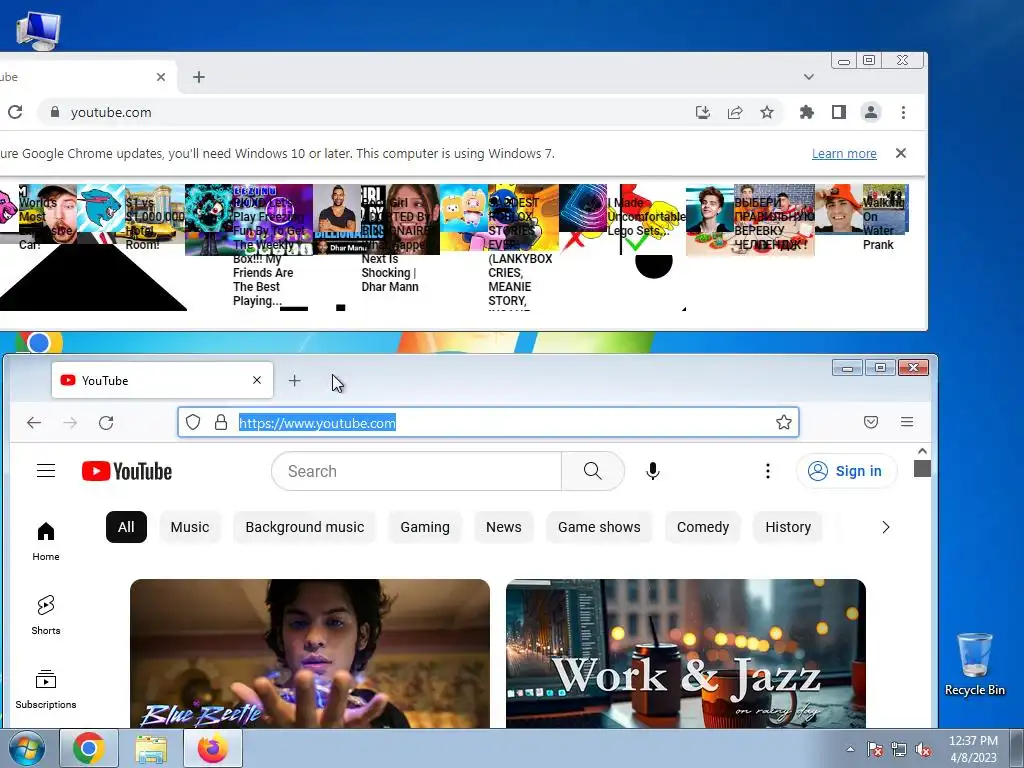Go to the YouTube logo home

[127, 471]
